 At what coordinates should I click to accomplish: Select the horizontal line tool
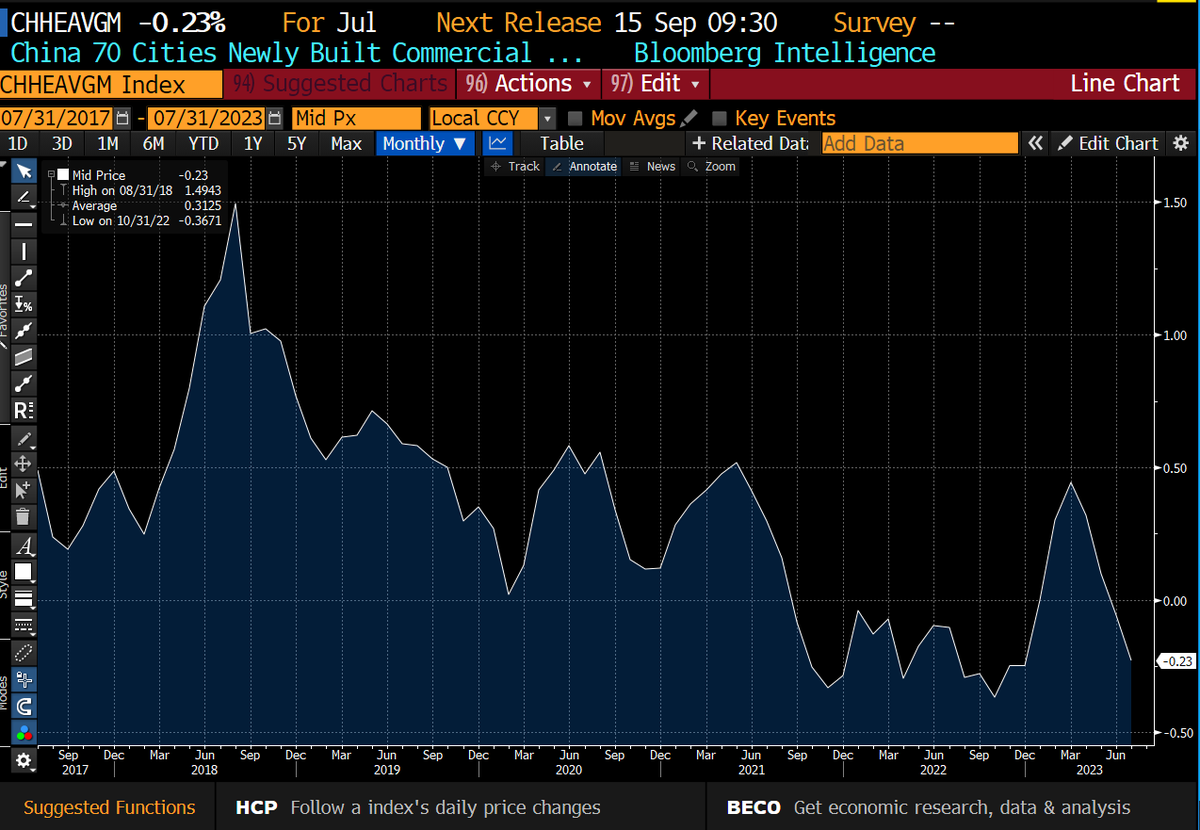click(23, 225)
